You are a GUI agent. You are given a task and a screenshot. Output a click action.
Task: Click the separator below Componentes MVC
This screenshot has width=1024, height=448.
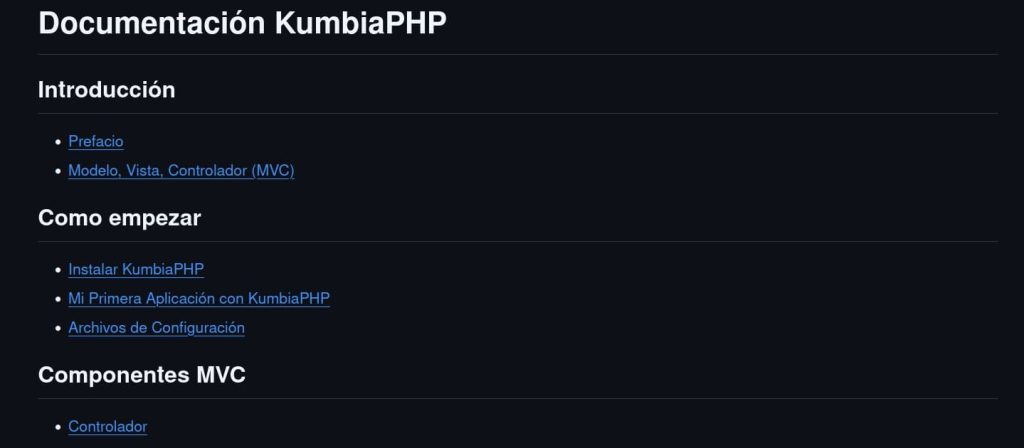[x=518, y=398]
